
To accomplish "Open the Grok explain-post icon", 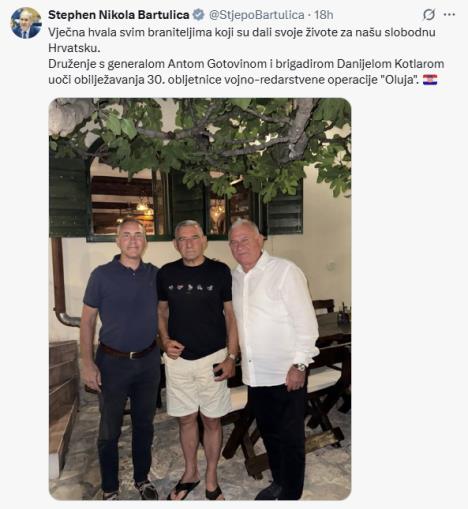I will pyautogui.click(x=429, y=15).
